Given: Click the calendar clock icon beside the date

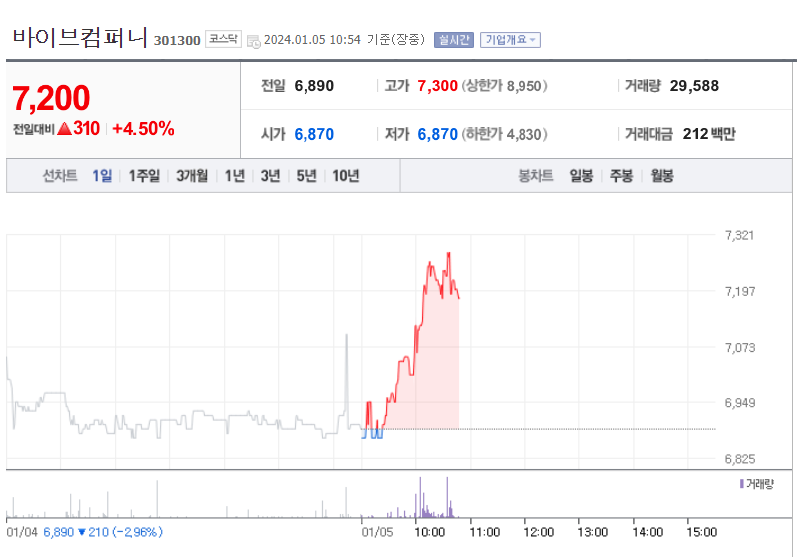Looking at the screenshot, I should pyautogui.click(x=253, y=41).
